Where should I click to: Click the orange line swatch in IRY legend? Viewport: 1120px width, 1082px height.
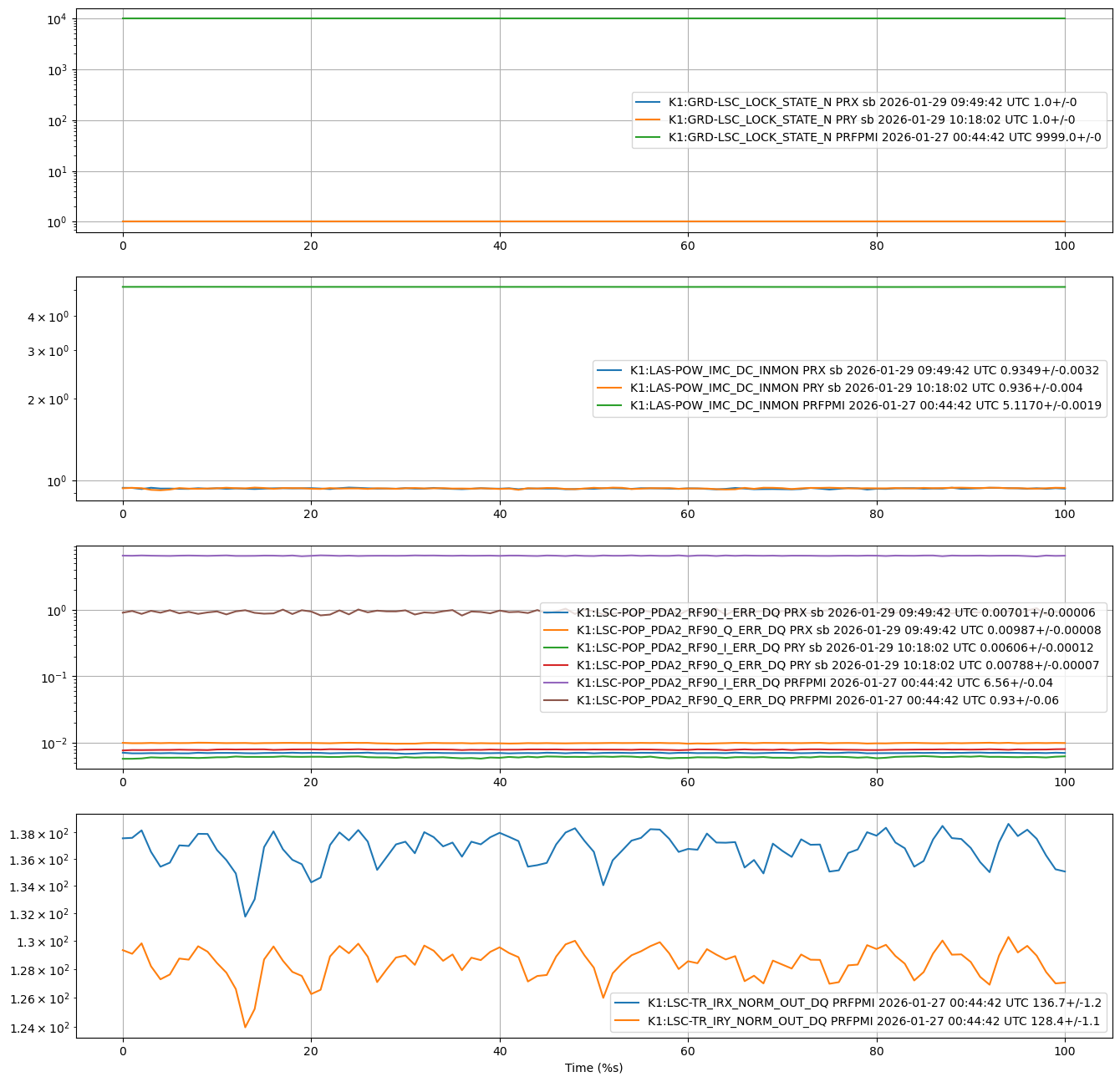(628, 1021)
